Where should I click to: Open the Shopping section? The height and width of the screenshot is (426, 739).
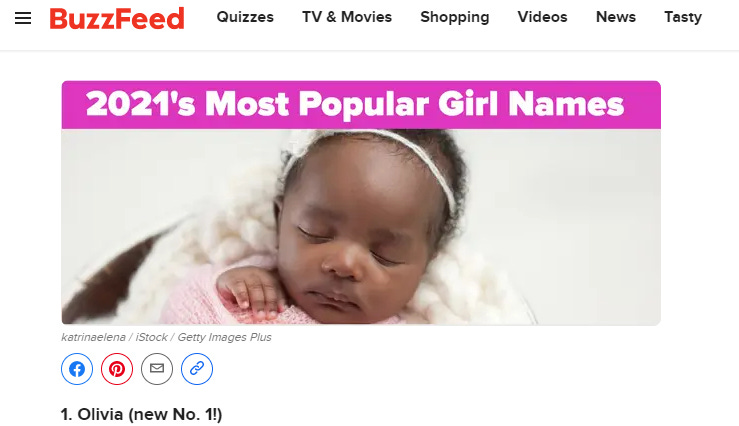pos(455,17)
